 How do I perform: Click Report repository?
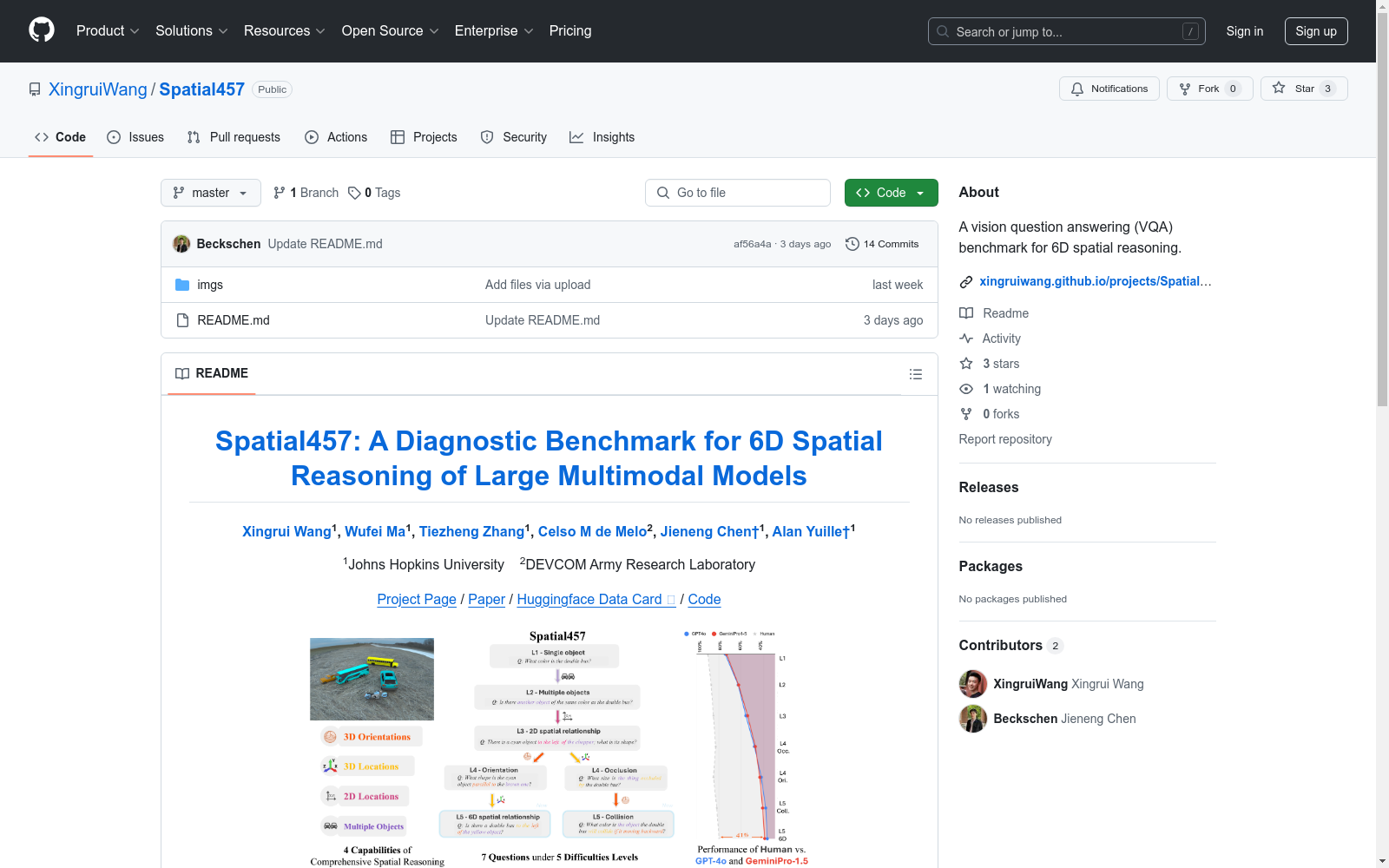point(1005,439)
